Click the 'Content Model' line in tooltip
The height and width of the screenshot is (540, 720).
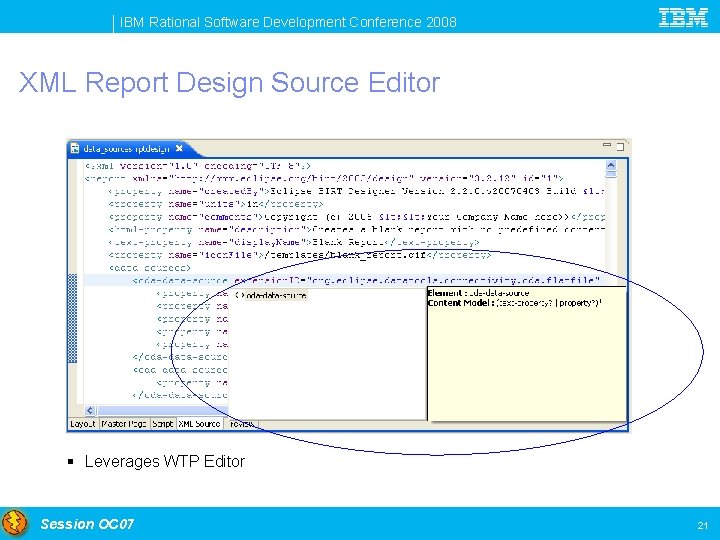pyautogui.click(x=514, y=303)
